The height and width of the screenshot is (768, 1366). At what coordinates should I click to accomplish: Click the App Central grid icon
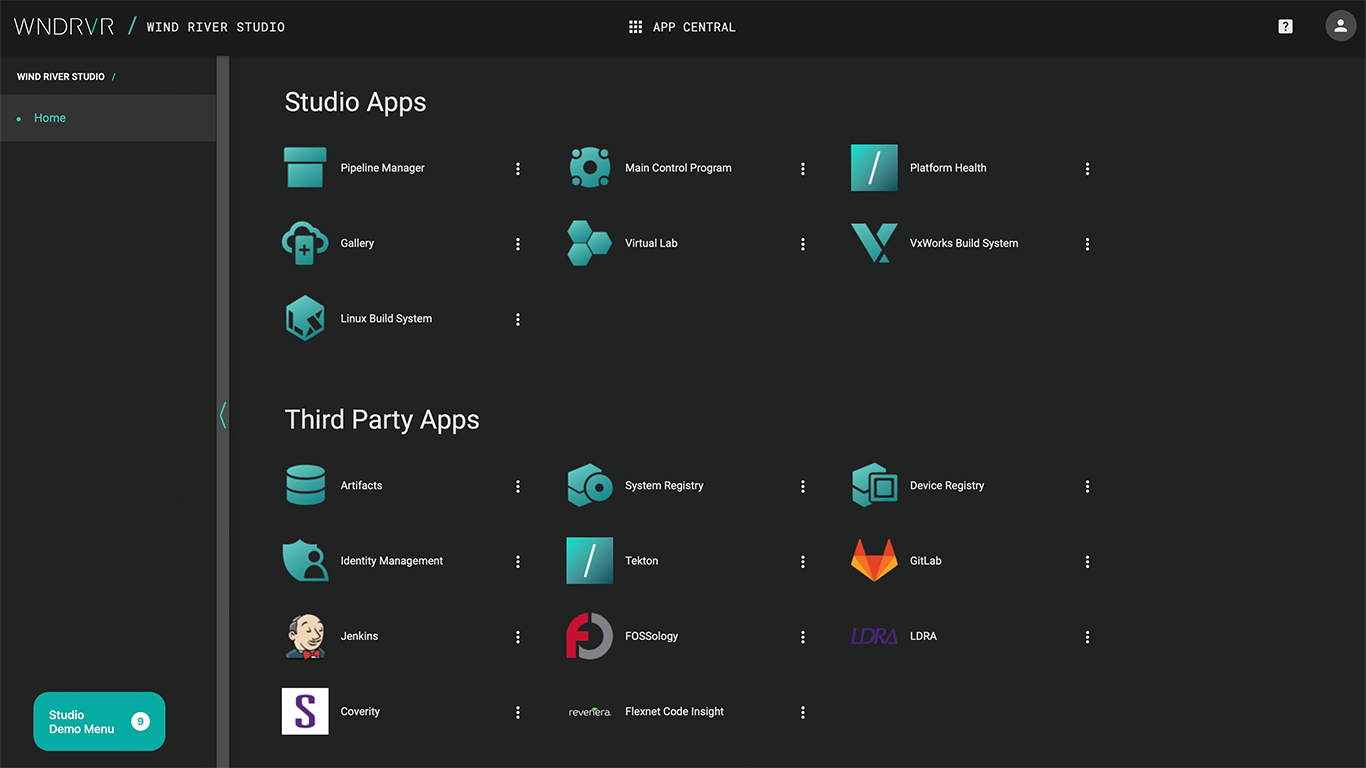point(635,27)
